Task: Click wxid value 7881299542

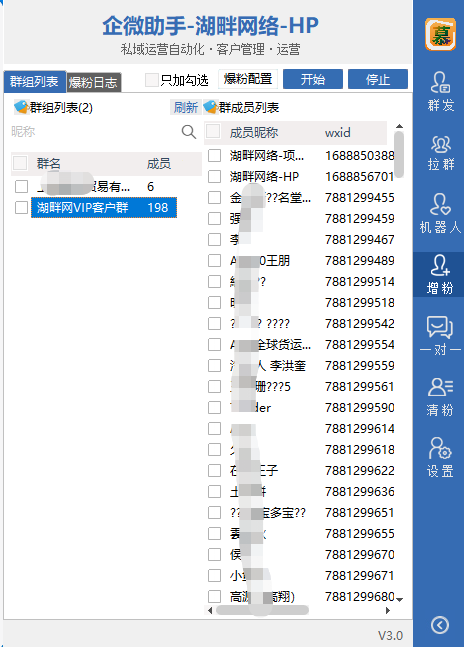Action: click(x=360, y=324)
